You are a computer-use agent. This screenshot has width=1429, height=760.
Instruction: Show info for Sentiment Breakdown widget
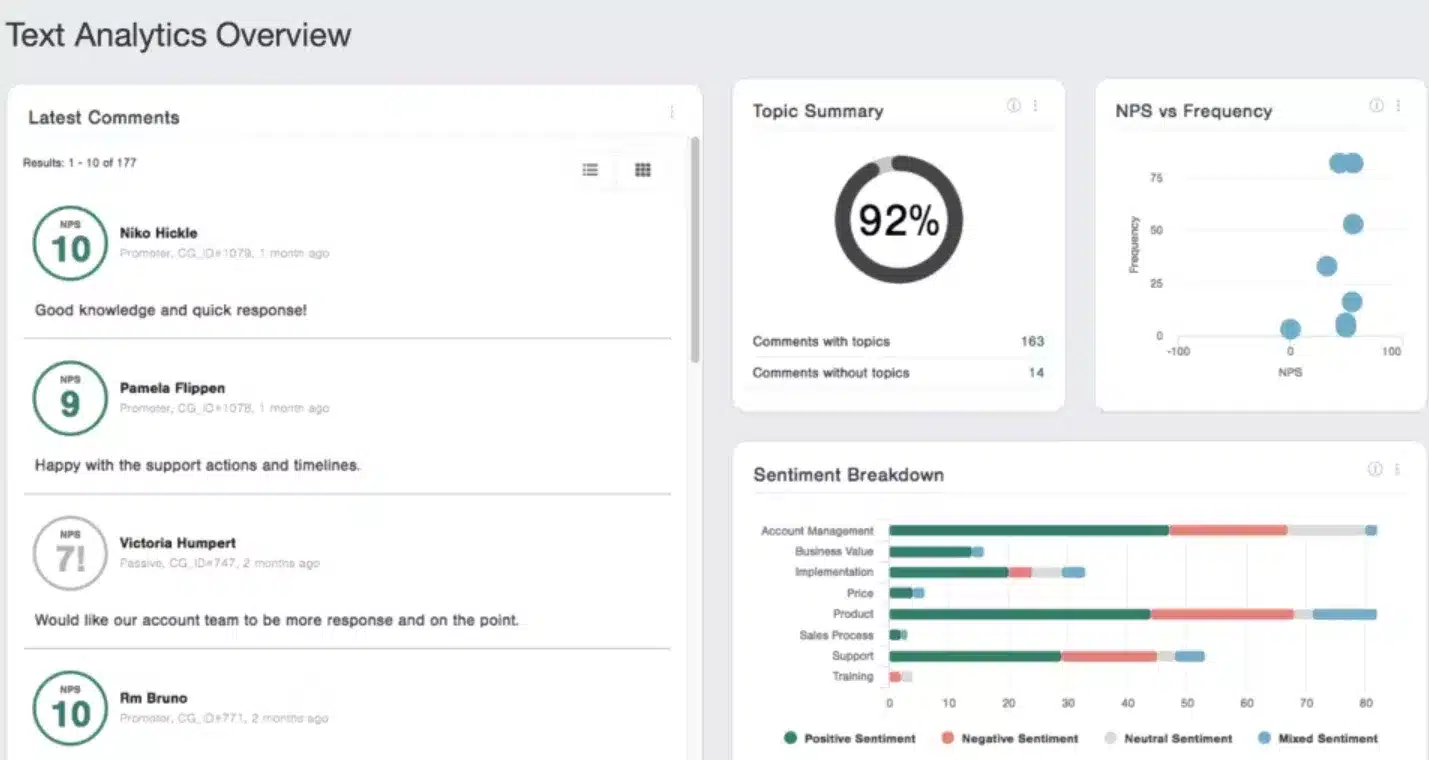coord(1376,467)
